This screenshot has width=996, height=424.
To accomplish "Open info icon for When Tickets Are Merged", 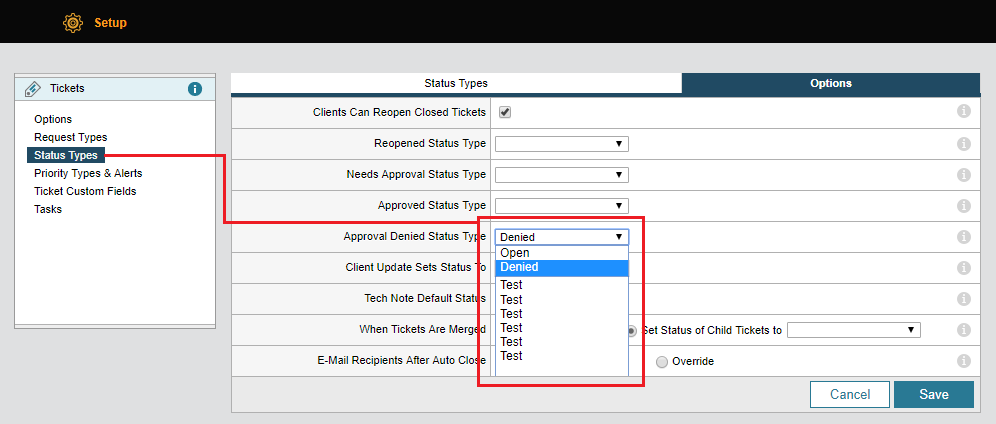I will pyautogui.click(x=964, y=330).
